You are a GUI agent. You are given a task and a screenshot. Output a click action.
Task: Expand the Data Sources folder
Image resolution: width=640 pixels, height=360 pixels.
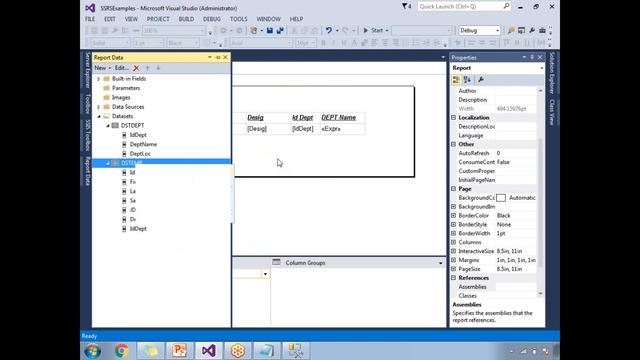coord(99,107)
